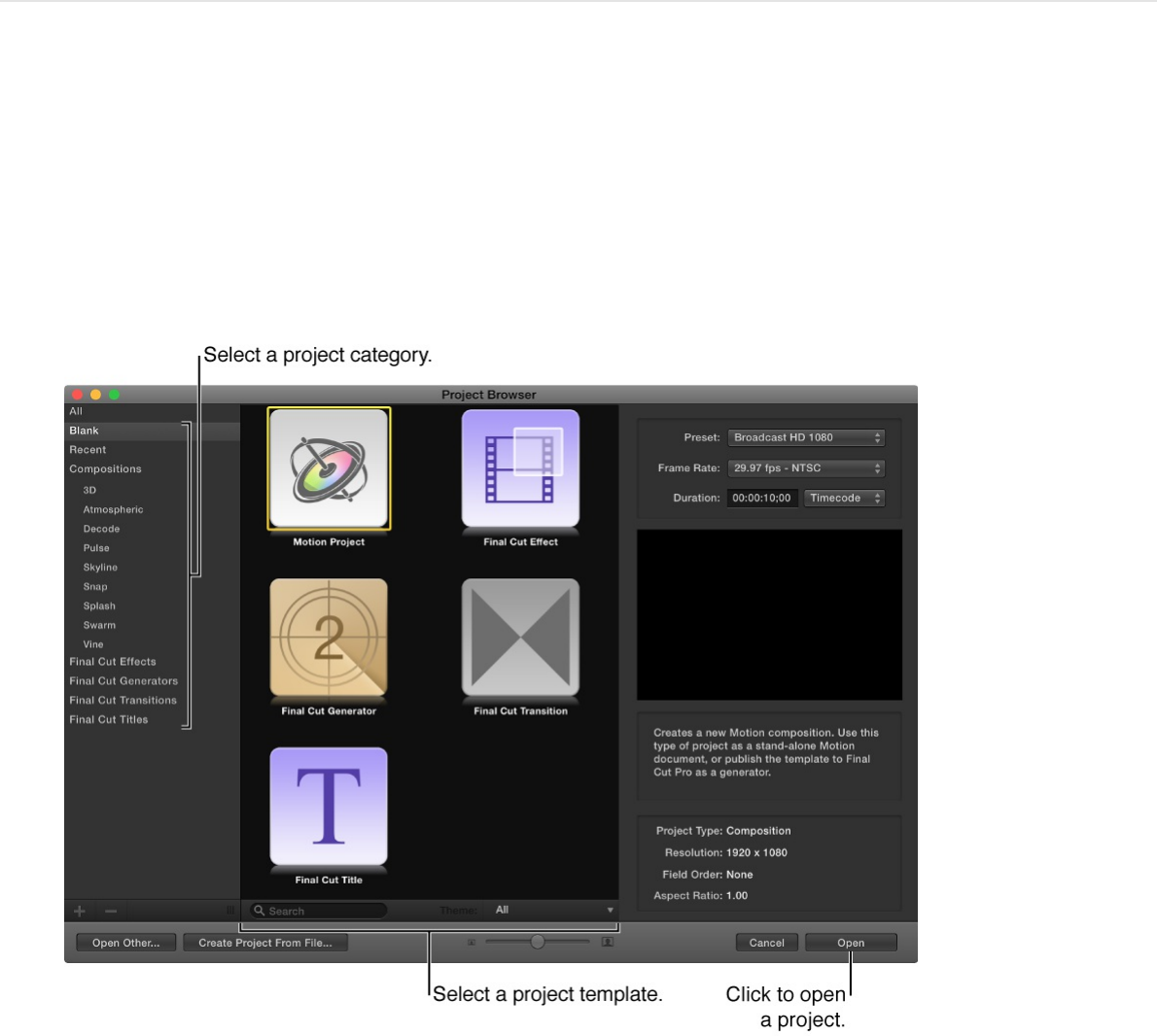This screenshot has width=1157, height=1036.
Task: Adjust the thumbnail size slider
Action: point(538,942)
